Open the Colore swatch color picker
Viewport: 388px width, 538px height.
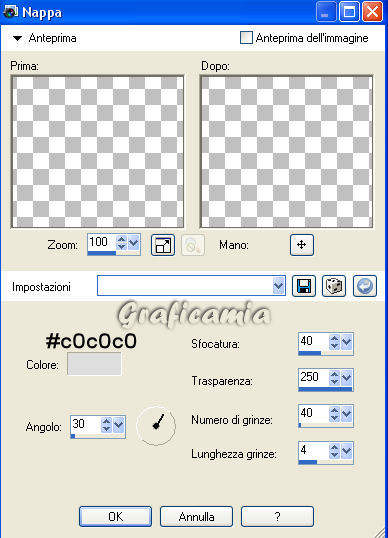[94, 364]
